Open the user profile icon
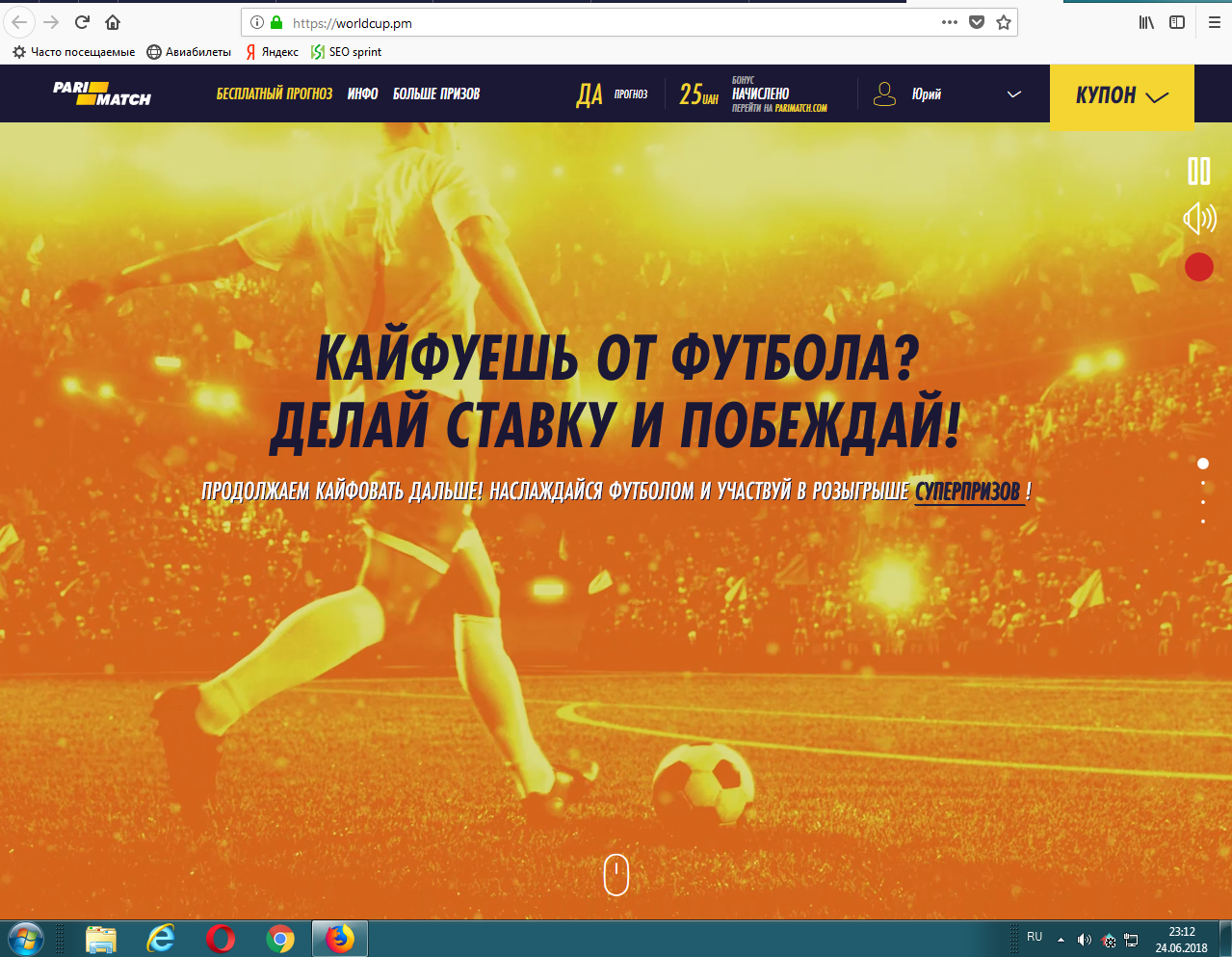This screenshot has height=957, width=1232. pyautogui.click(x=884, y=93)
